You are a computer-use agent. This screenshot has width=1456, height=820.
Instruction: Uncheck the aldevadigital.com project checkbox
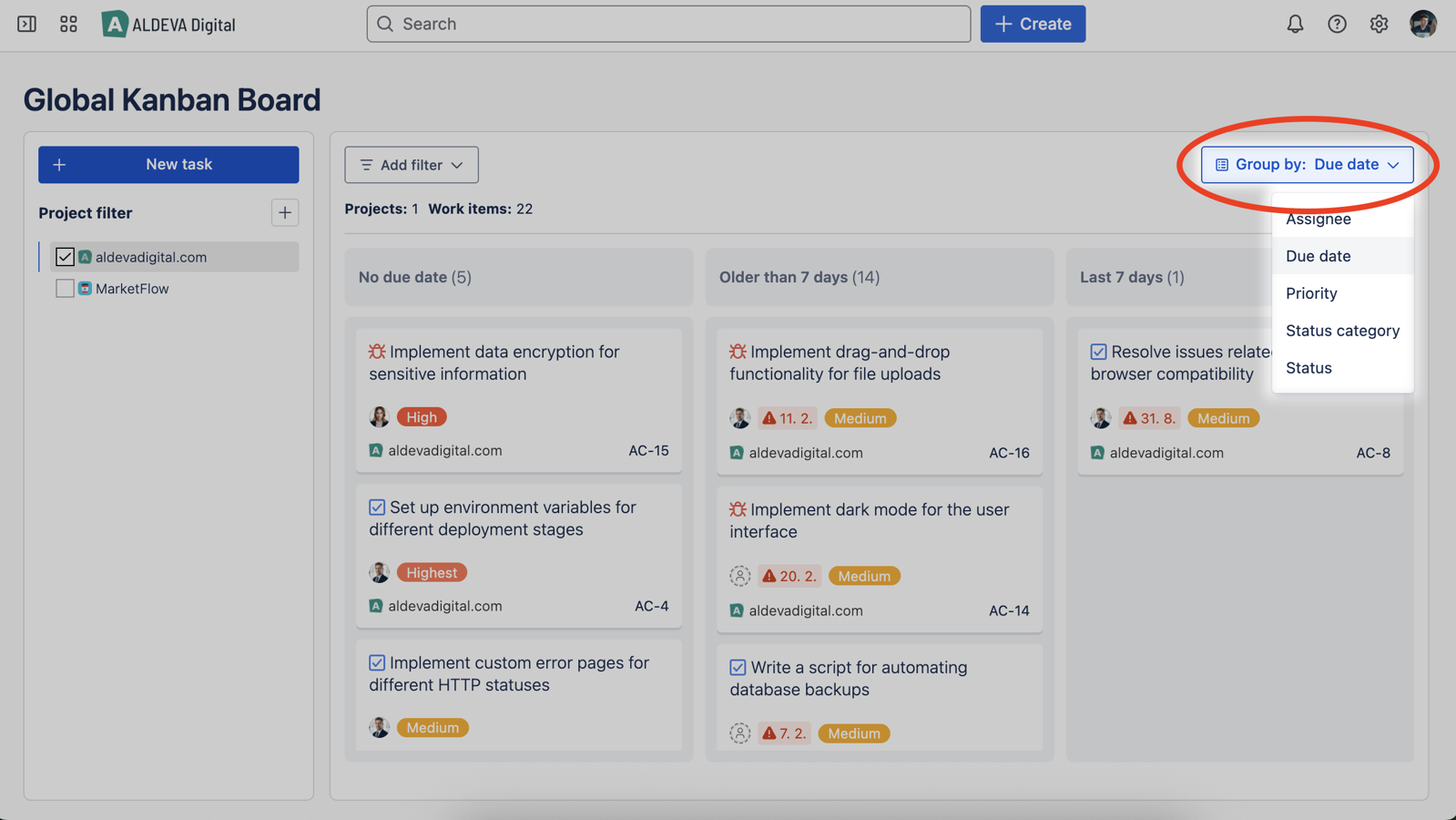pyautogui.click(x=65, y=257)
